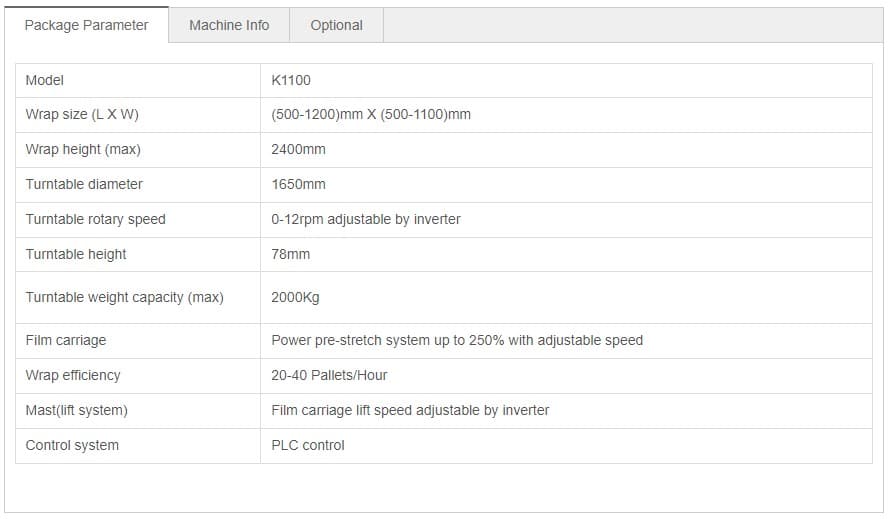Click the 0-12rpm adjustable by inverter text

coord(366,219)
